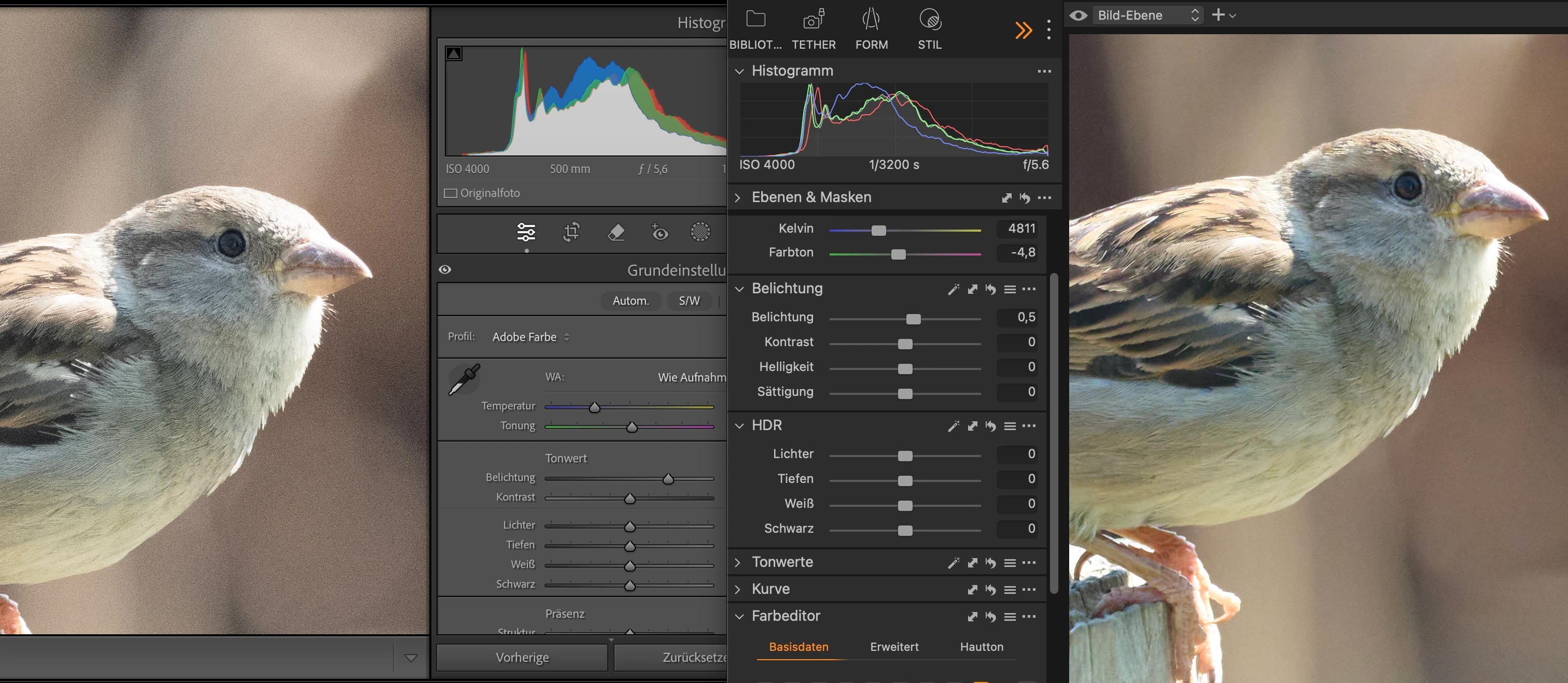1568x683 pixels.
Task: Toggle Bild-Ebene layer visibility eye
Action: tap(1078, 15)
